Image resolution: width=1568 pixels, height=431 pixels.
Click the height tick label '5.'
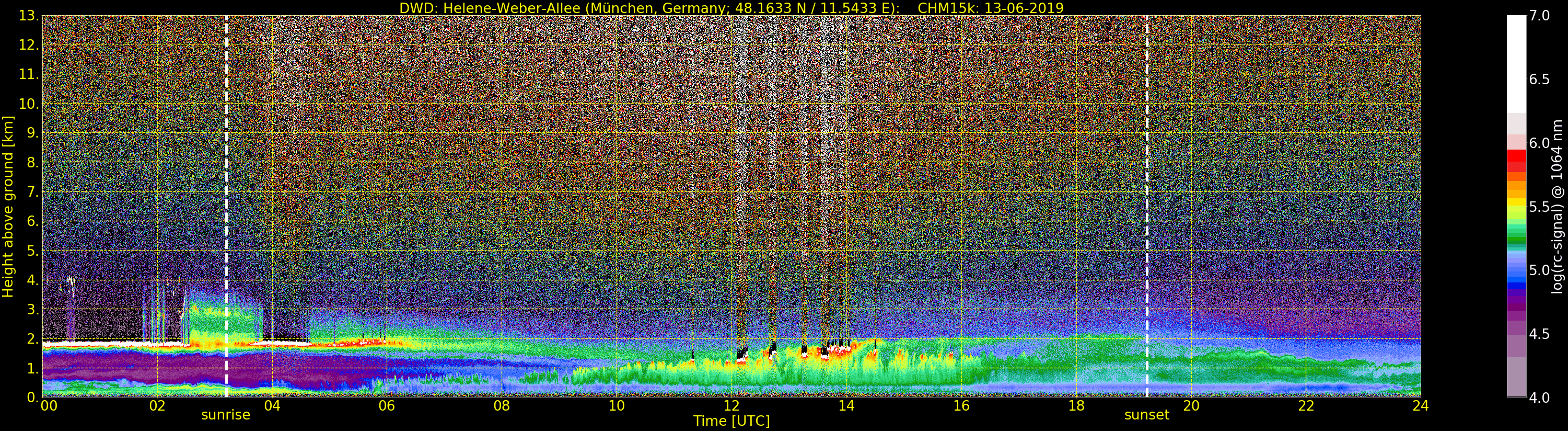32,251
